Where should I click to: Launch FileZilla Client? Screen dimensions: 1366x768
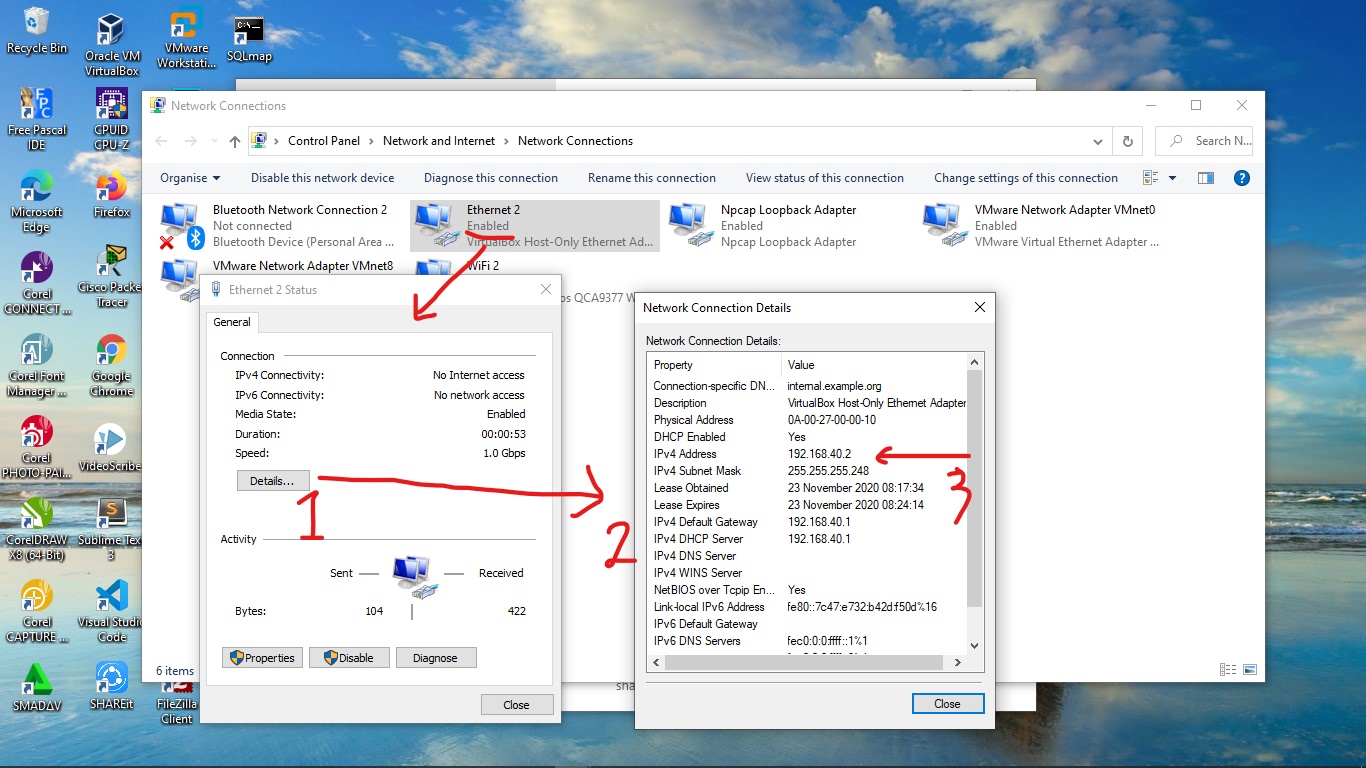click(x=175, y=690)
